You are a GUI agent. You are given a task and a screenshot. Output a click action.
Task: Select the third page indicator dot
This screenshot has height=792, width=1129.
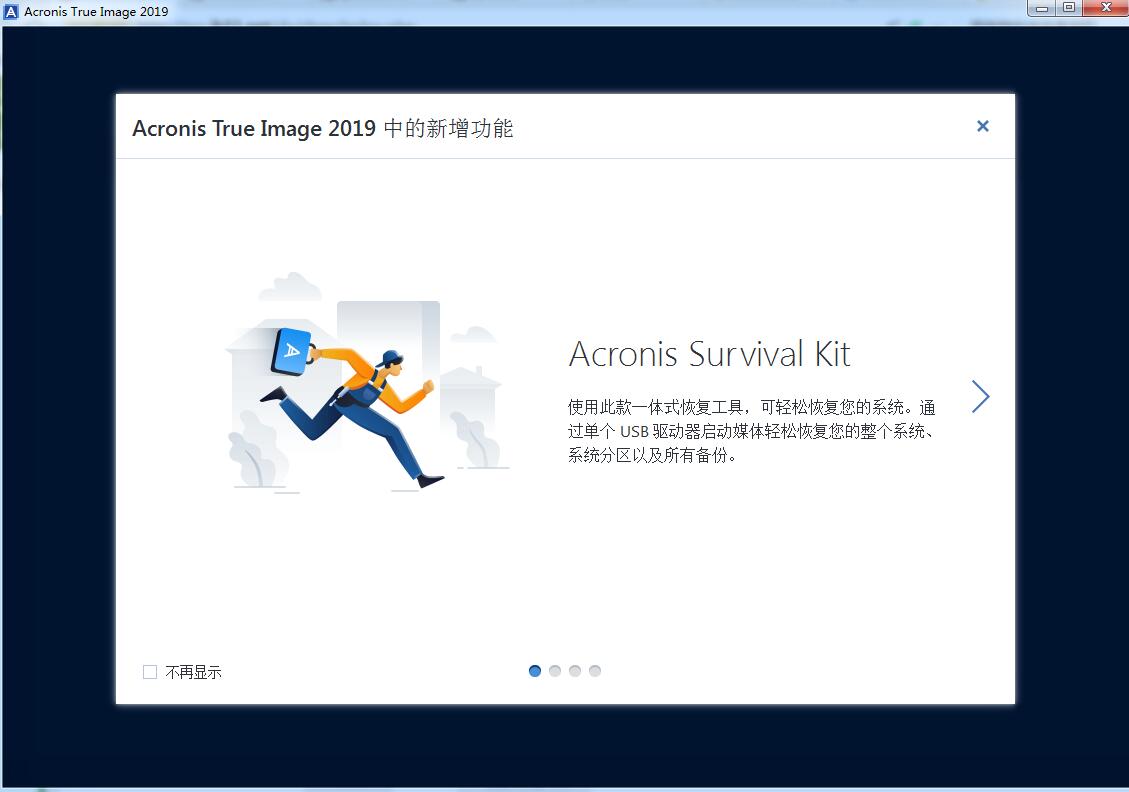[x=575, y=671]
